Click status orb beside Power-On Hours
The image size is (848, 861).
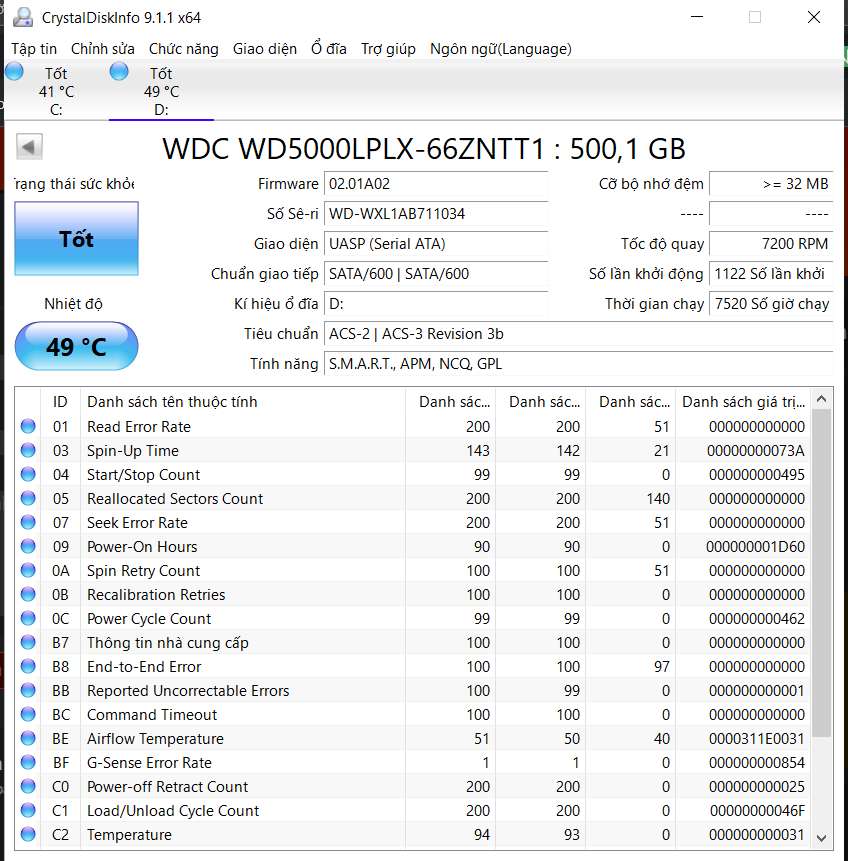28,547
